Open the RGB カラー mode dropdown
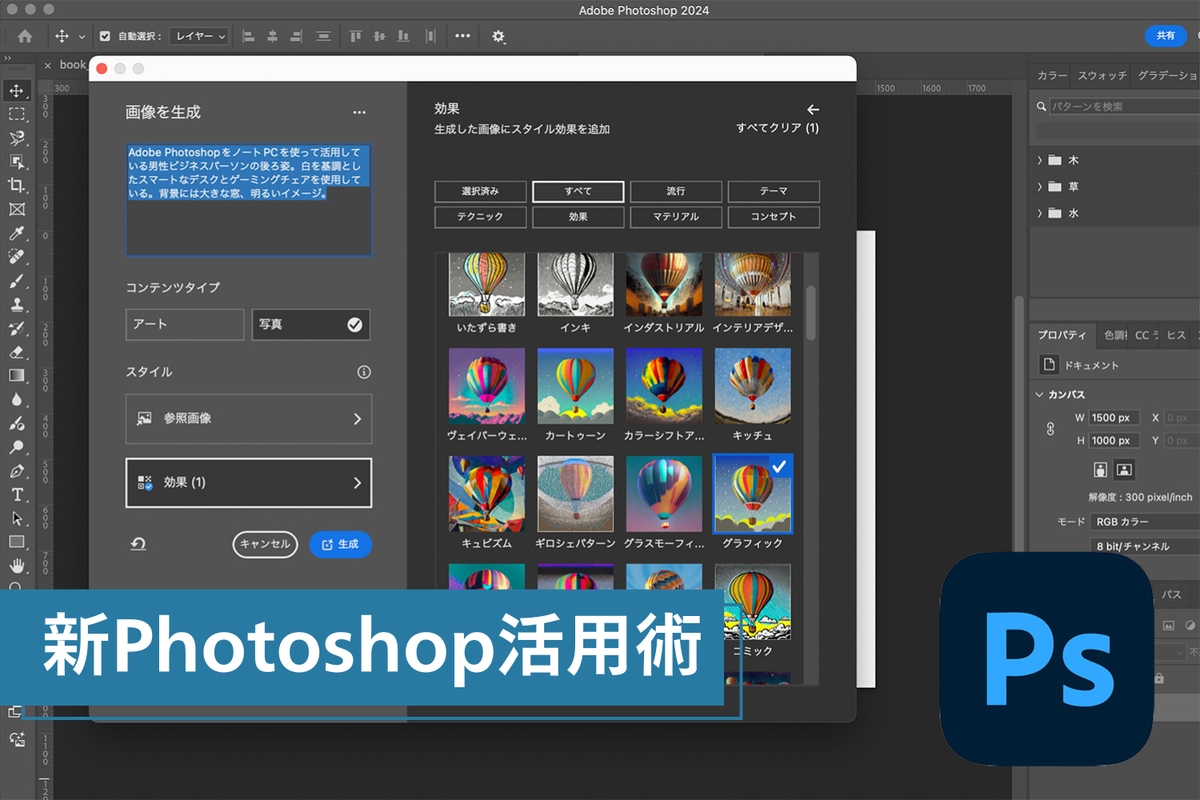This screenshot has height=800, width=1200. click(x=1145, y=522)
